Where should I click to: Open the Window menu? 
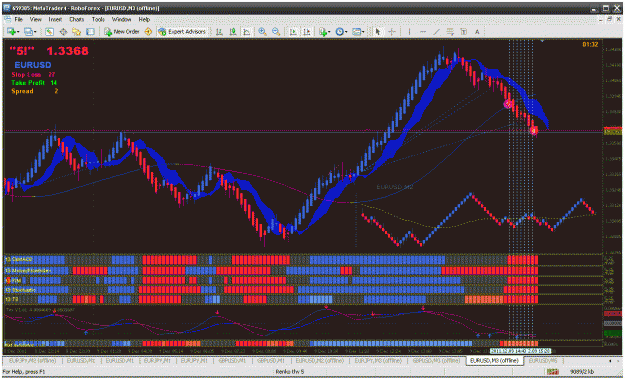pyautogui.click(x=121, y=19)
